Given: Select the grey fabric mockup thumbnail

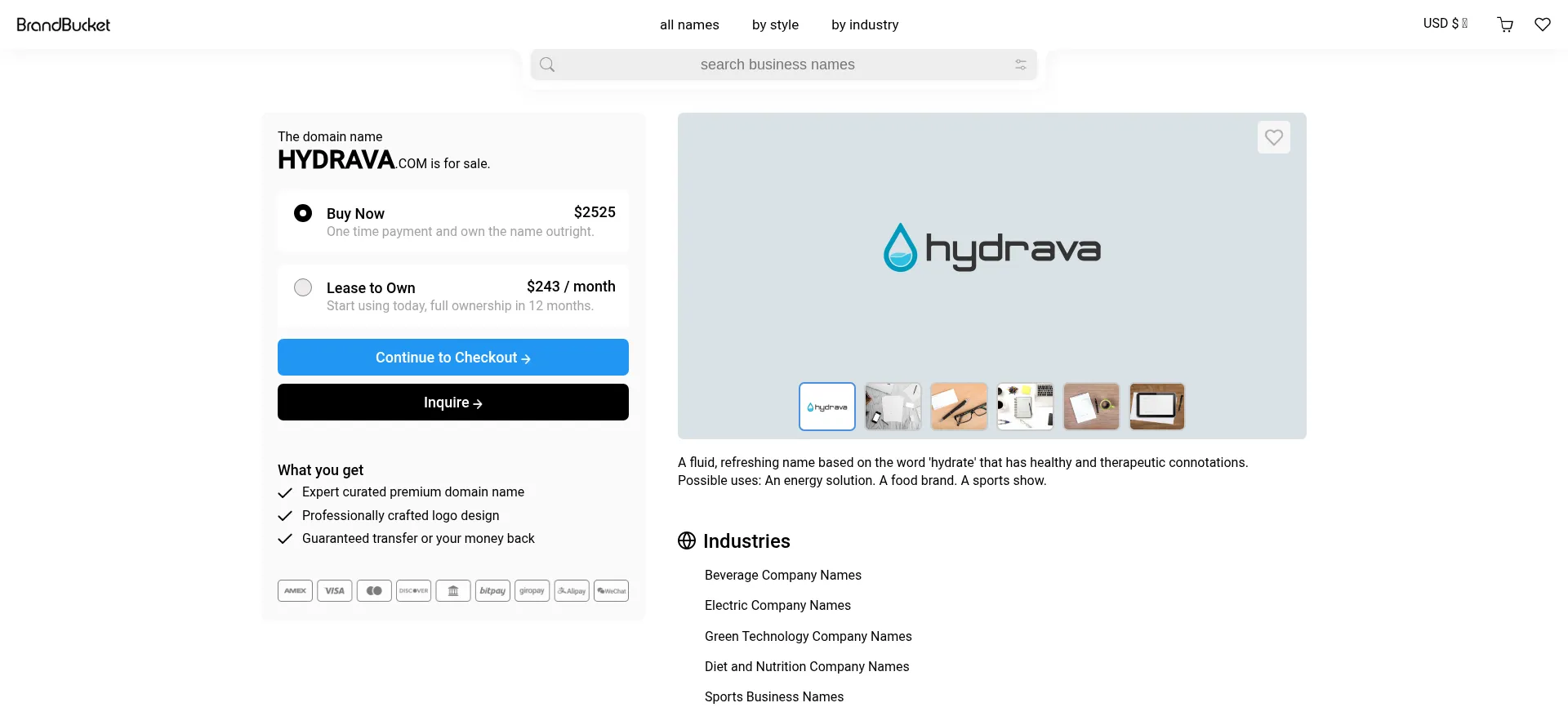Looking at the screenshot, I should [x=893, y=407].
